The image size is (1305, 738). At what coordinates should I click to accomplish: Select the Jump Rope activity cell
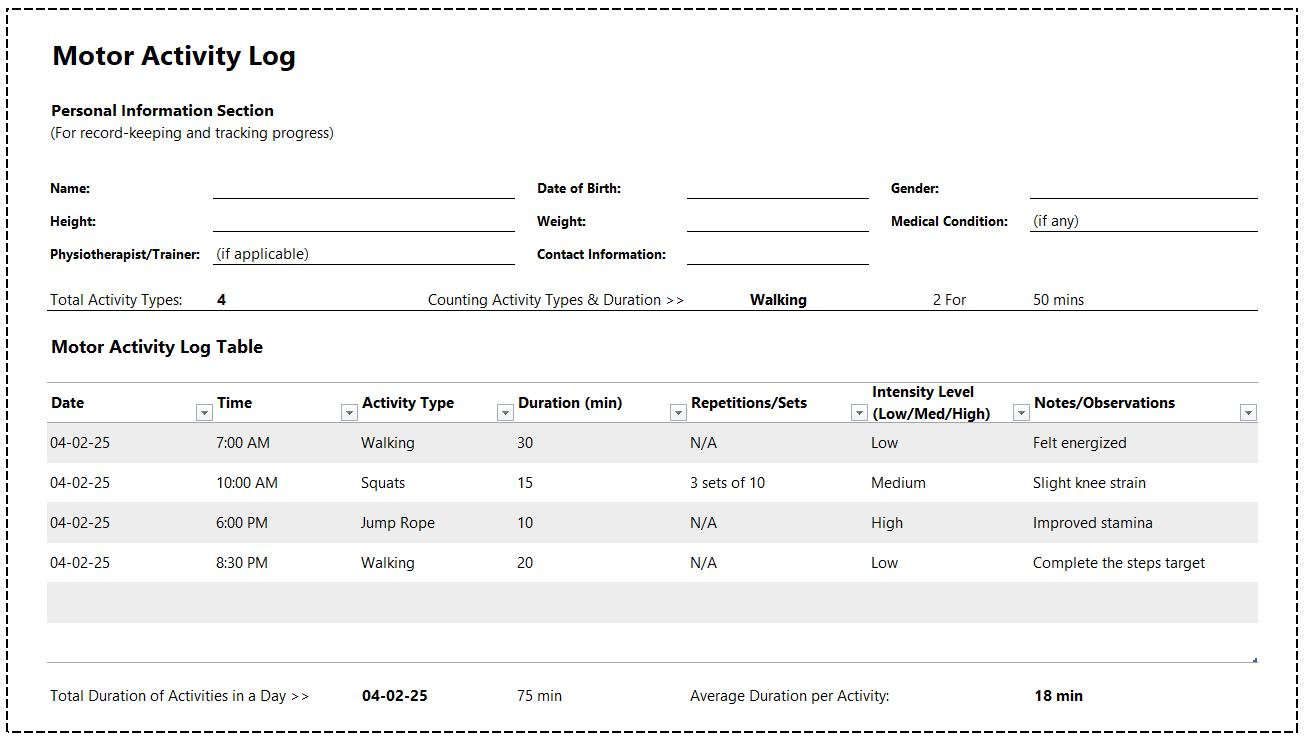click(x=398, y=523)
